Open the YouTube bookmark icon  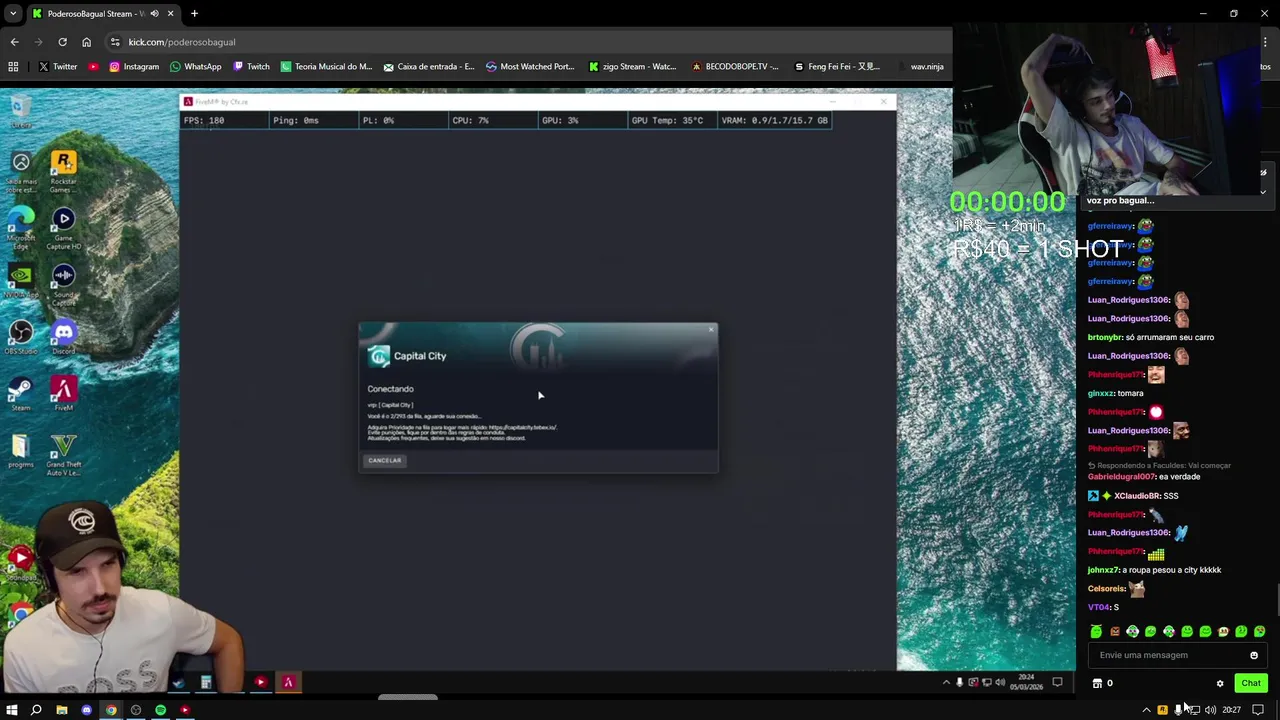click(93, 67)
